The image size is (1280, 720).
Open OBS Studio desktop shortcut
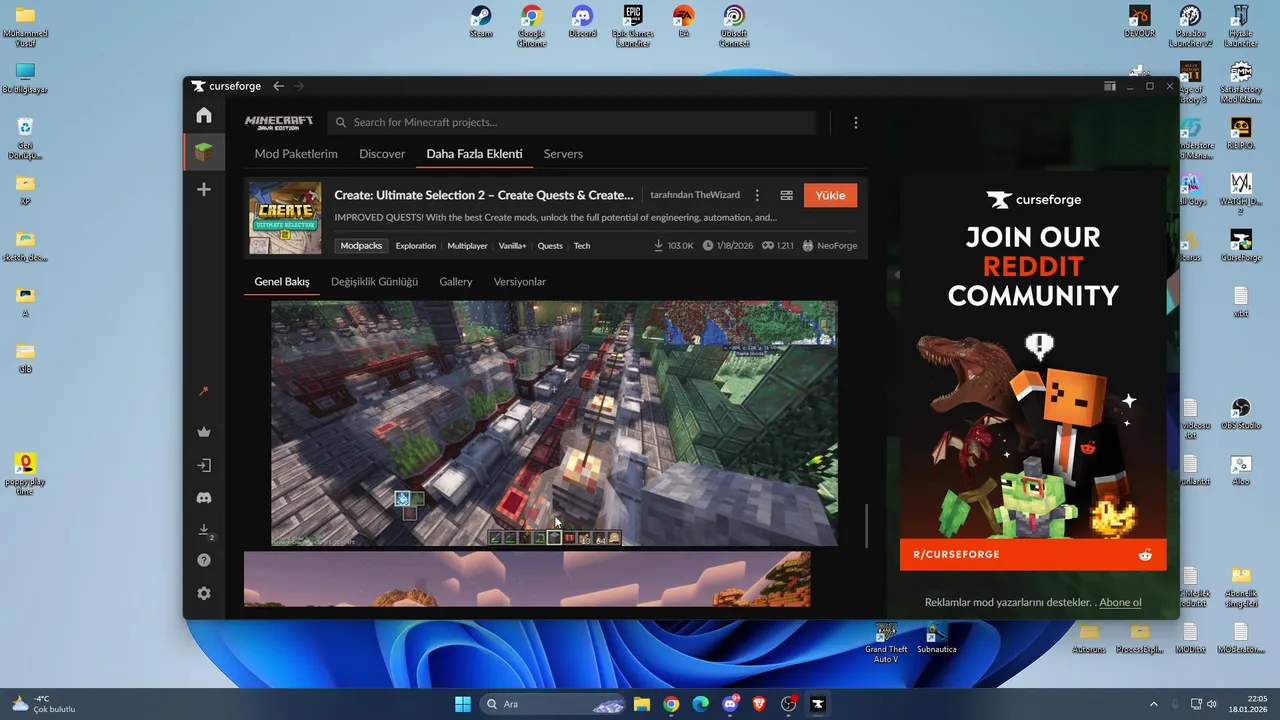[1241, 414]
